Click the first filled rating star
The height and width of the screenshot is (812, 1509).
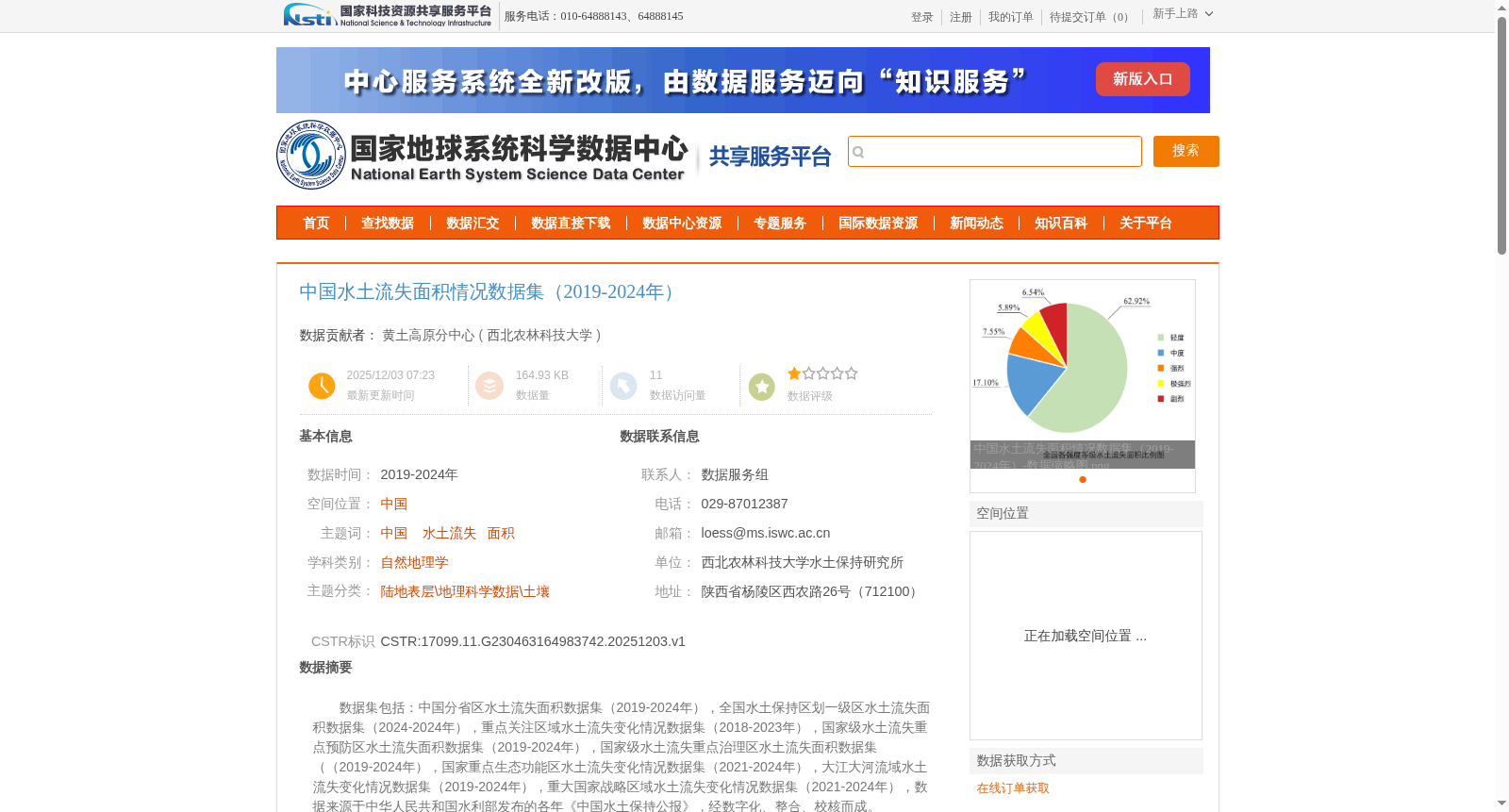tap(794, 373)
